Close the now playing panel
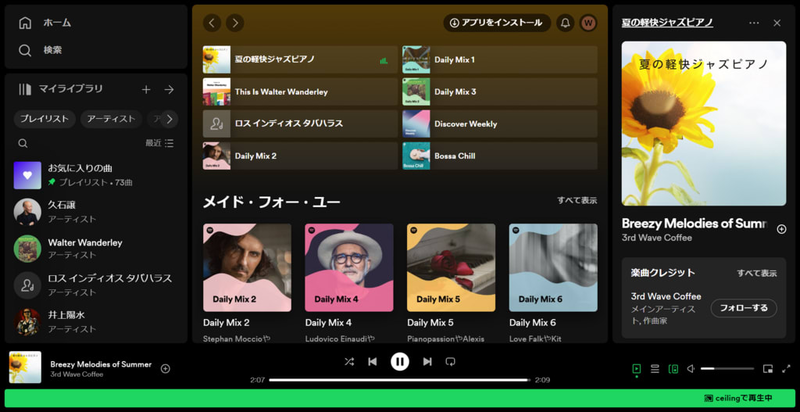 coord(777,23)
